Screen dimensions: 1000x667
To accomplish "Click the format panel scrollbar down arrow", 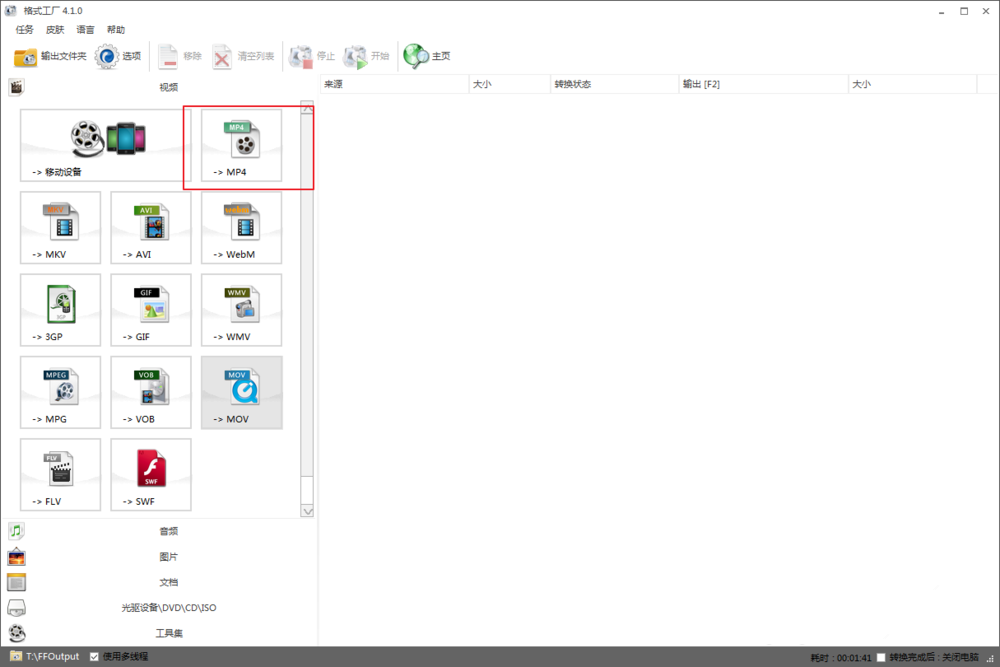I will coord(307,511).
